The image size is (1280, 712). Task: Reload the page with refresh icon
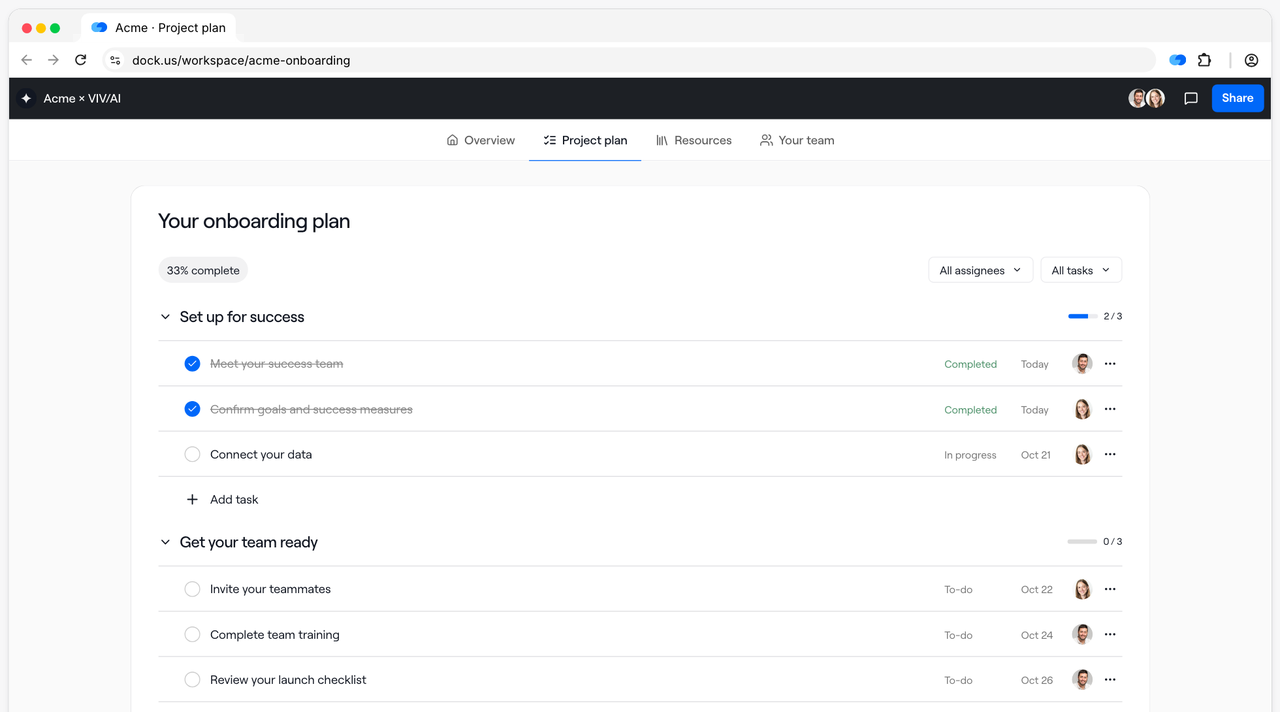point(81,60)
